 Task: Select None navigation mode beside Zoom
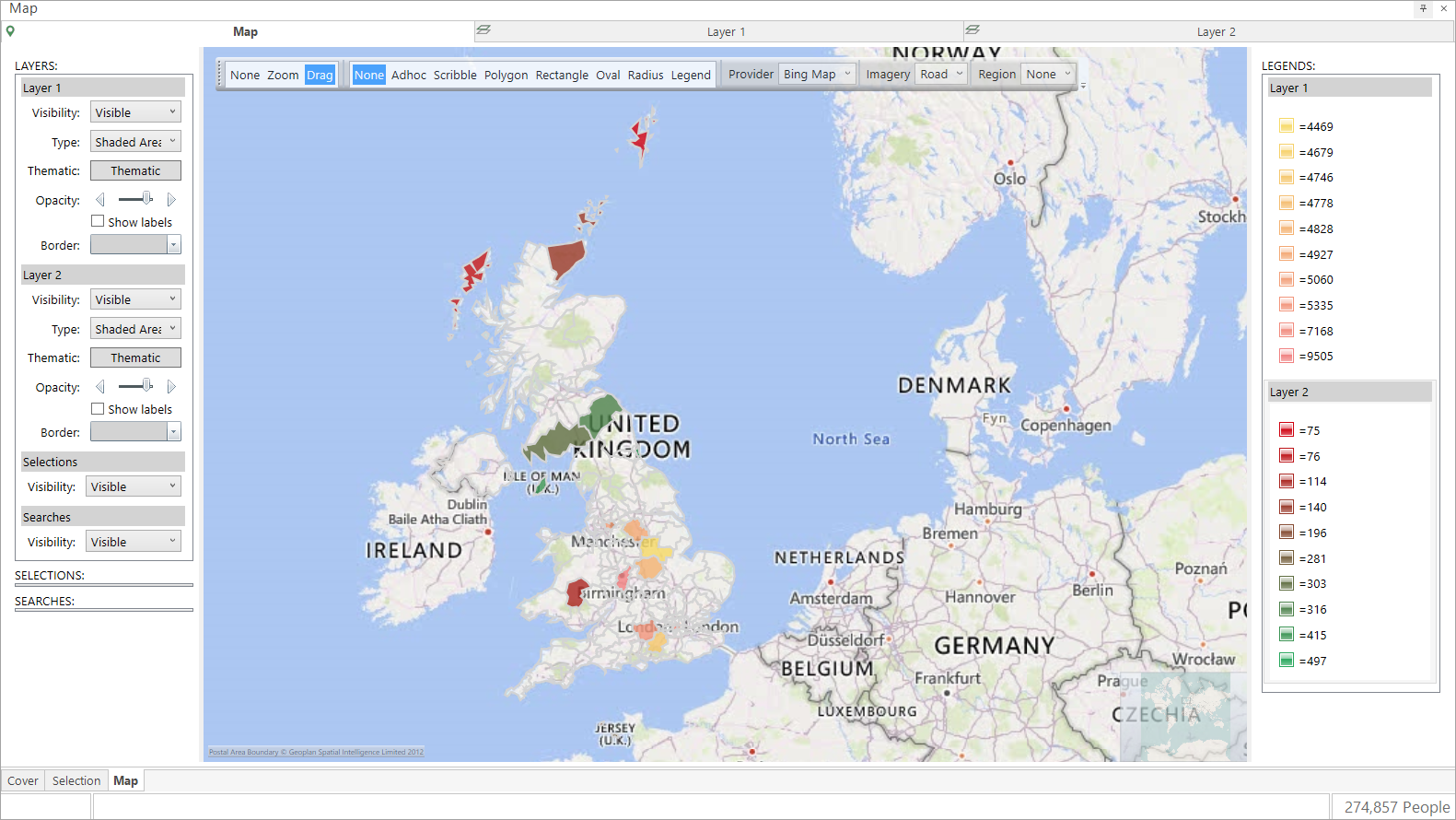point(245,75)
